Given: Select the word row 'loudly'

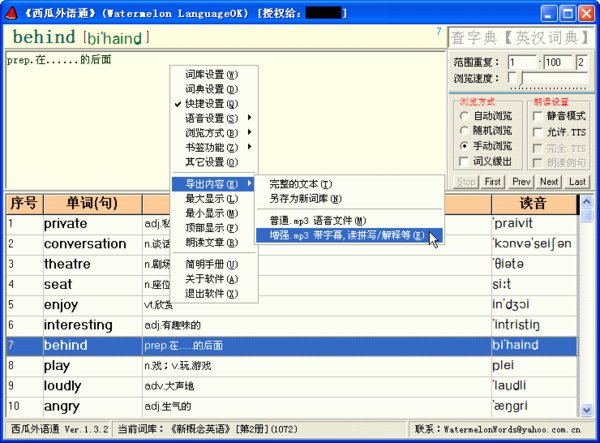Looking at the screenshot, I should coord(292,386).
